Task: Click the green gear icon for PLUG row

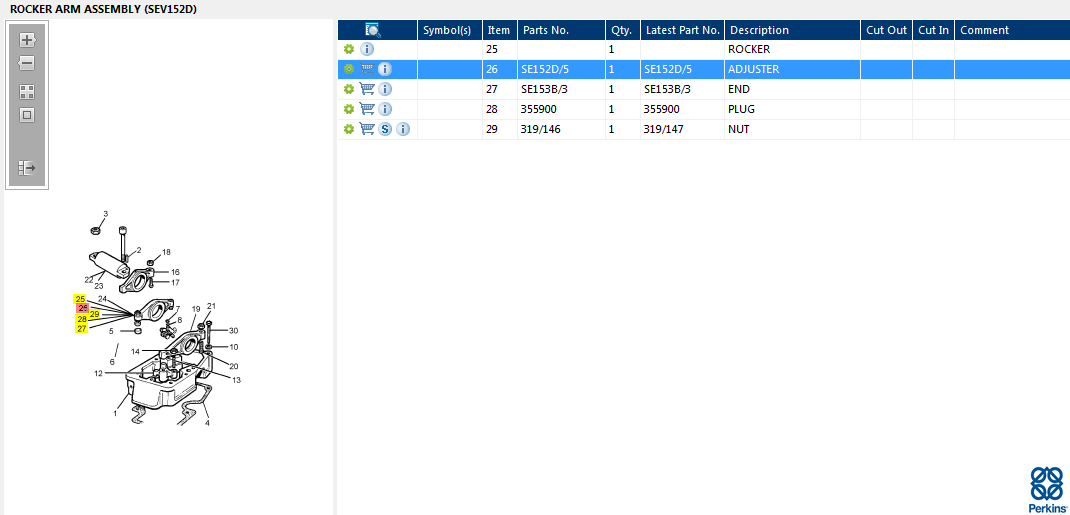Action: [349, 108]
